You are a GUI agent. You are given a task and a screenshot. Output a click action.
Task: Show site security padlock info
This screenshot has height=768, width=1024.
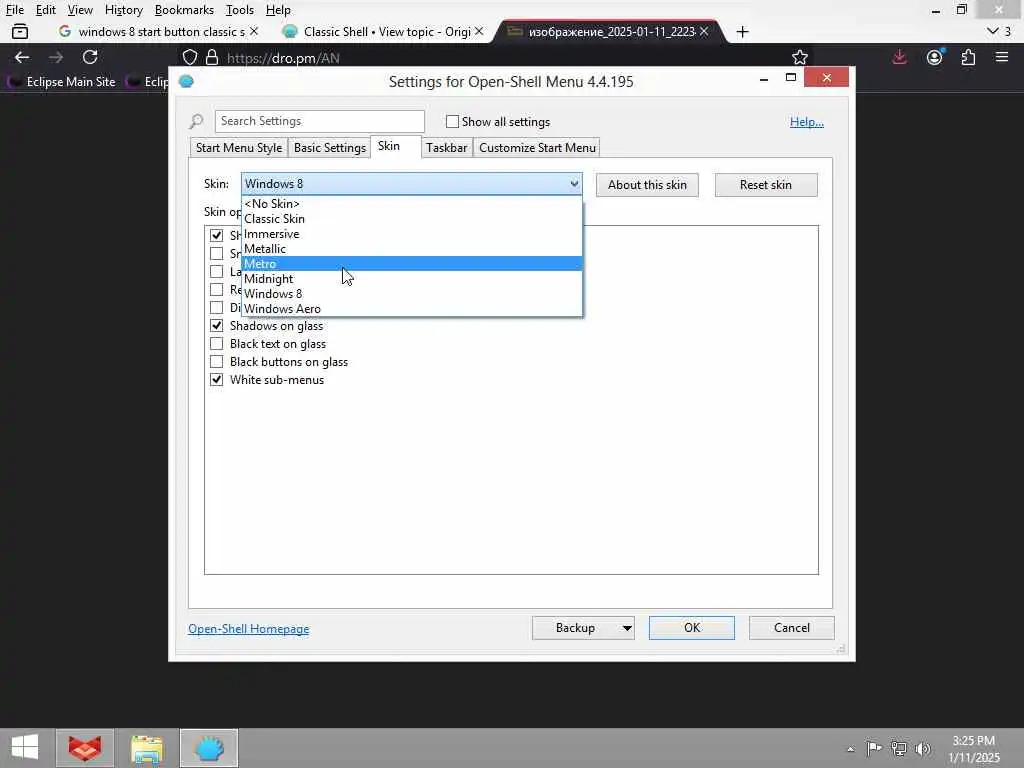212,57
